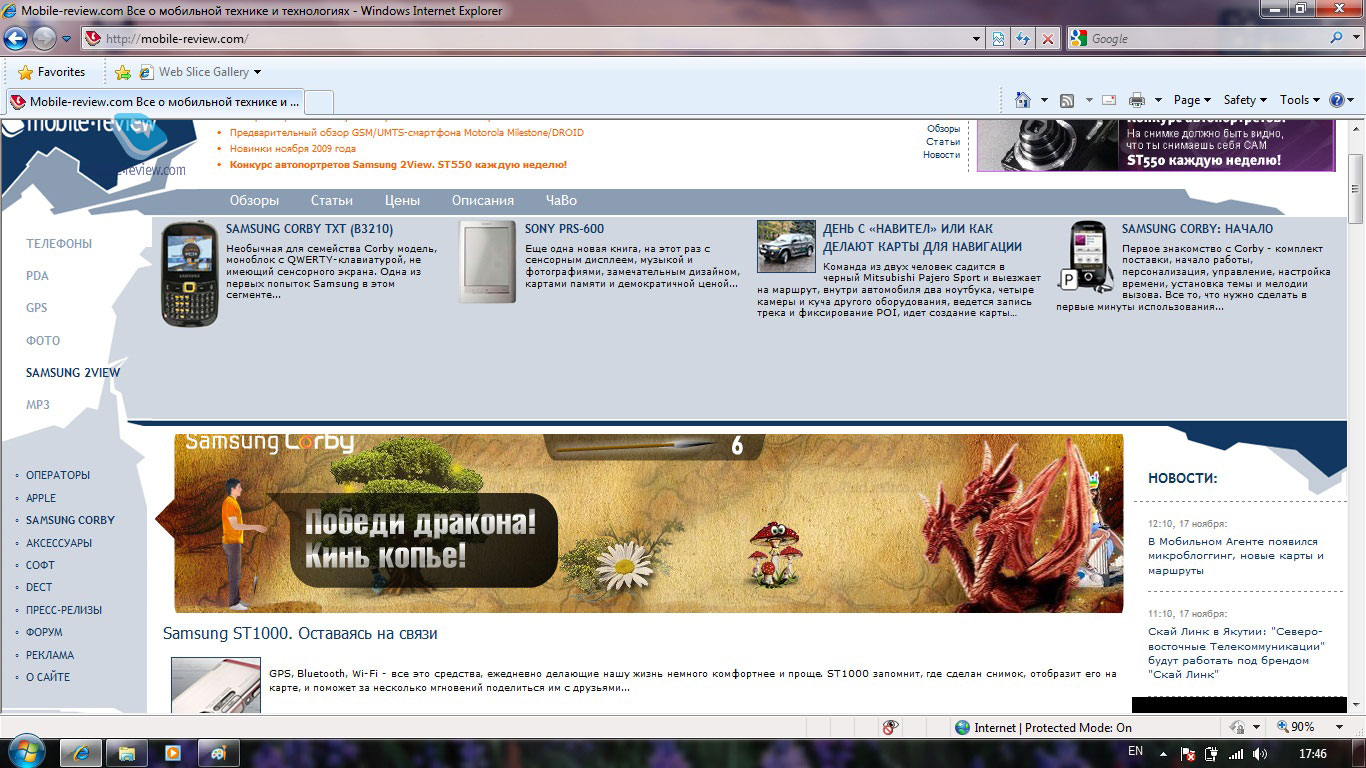Click the zoom magnifier in status bar

coord(1283,727)
